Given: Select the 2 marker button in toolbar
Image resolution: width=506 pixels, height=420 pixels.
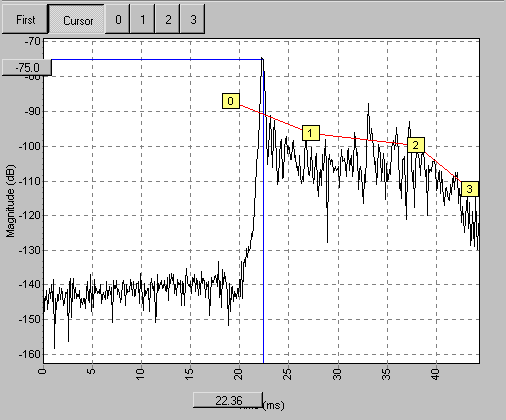Looking at the screenshot, I should 168,19.
